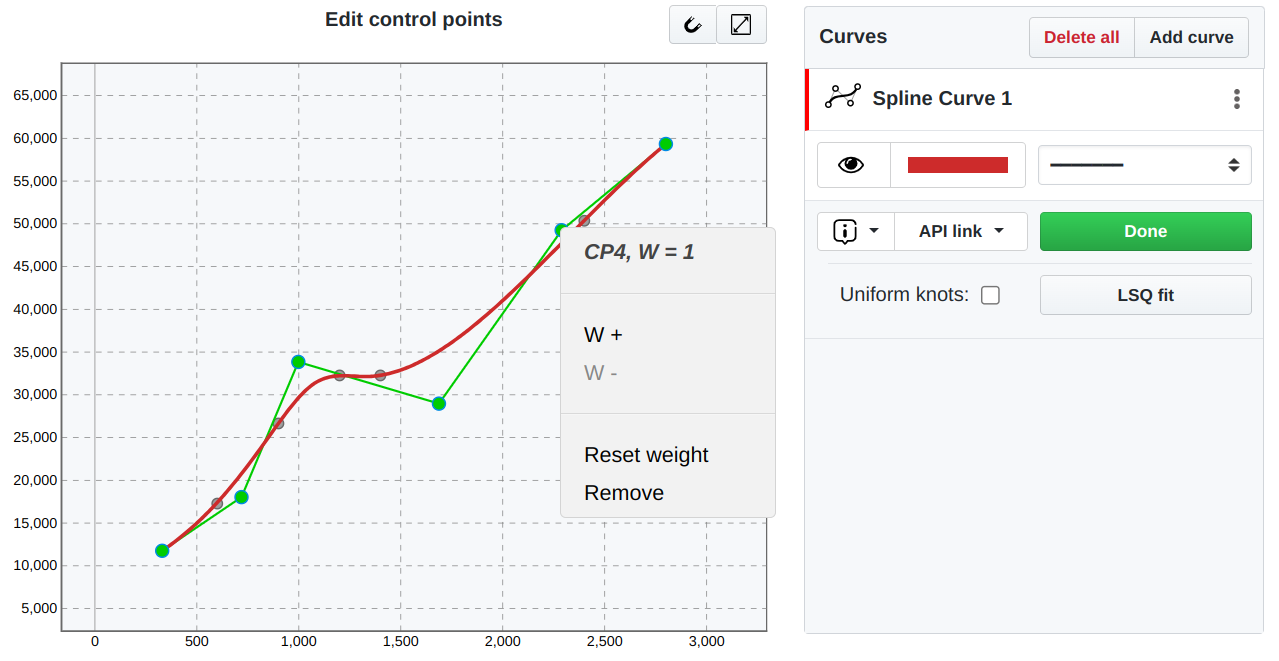Select Remove in the CP4 context menu
Image resolution: width=1279 pixels, height=661 pixels.
click(x=624, y=492)
